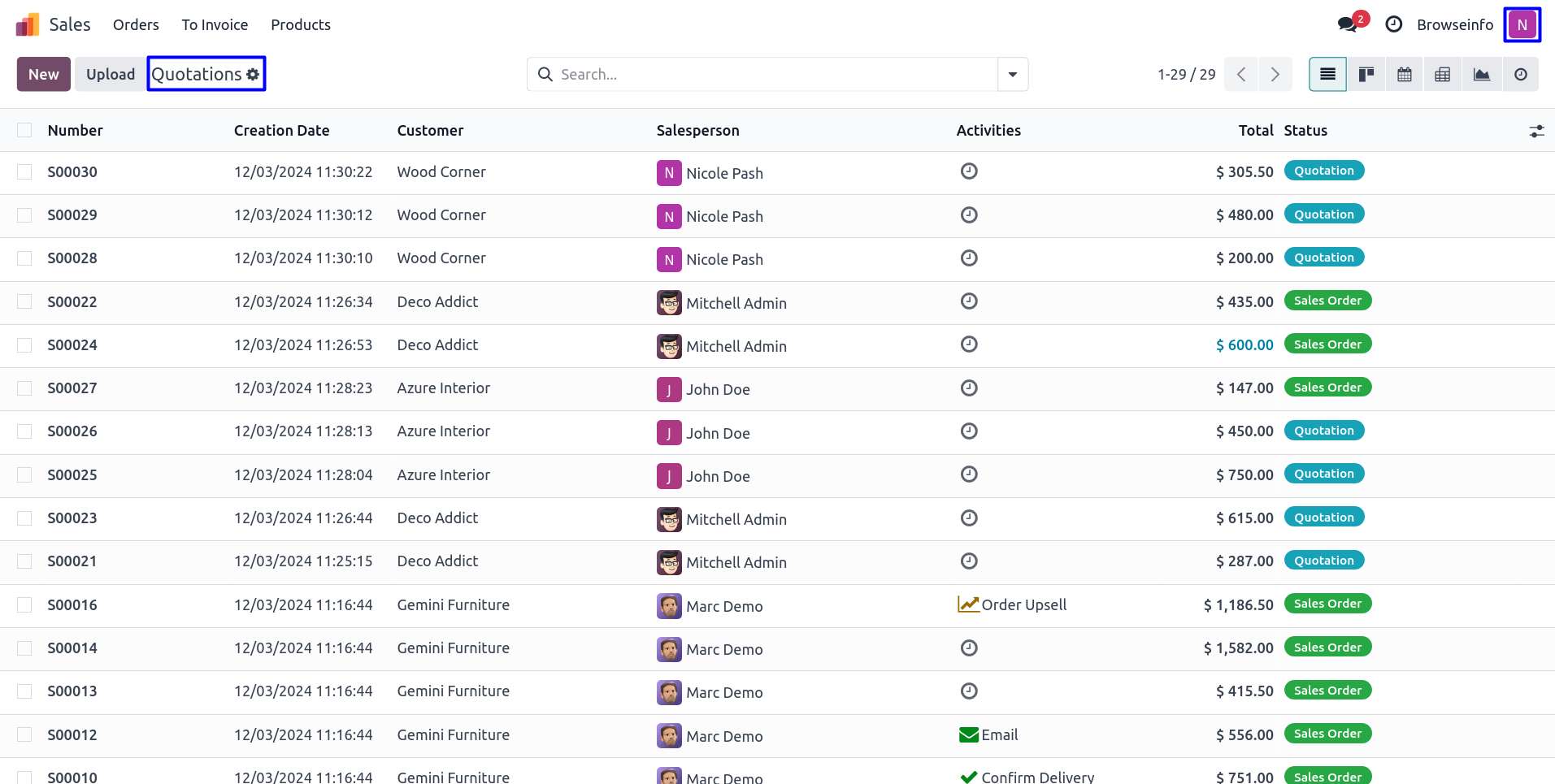
Task: Open the Calendar view
Action: pyautogui.click(x=1404, y=75)
